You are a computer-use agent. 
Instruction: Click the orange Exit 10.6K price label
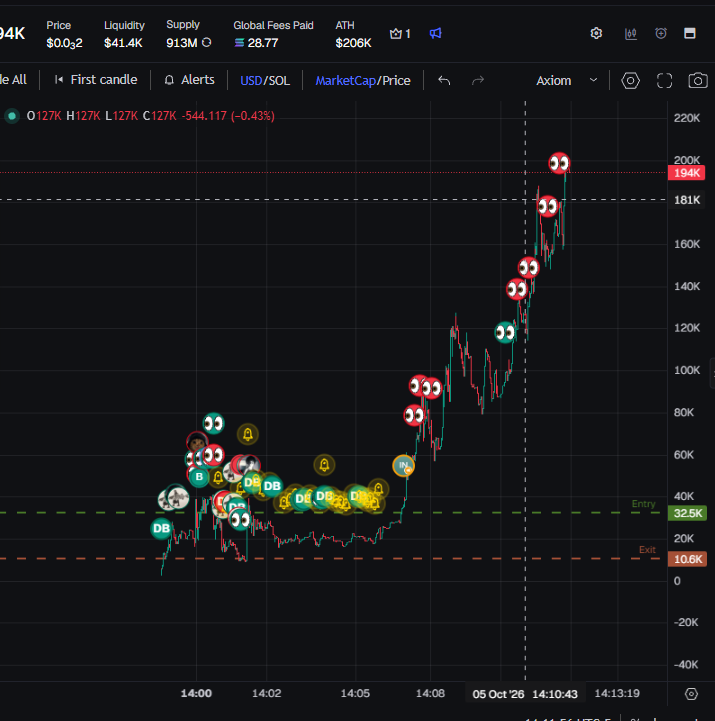(x=687, y=560)
